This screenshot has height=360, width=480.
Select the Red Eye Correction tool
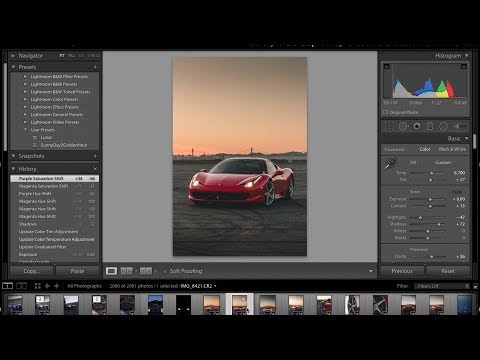click(x=417, y=126)
